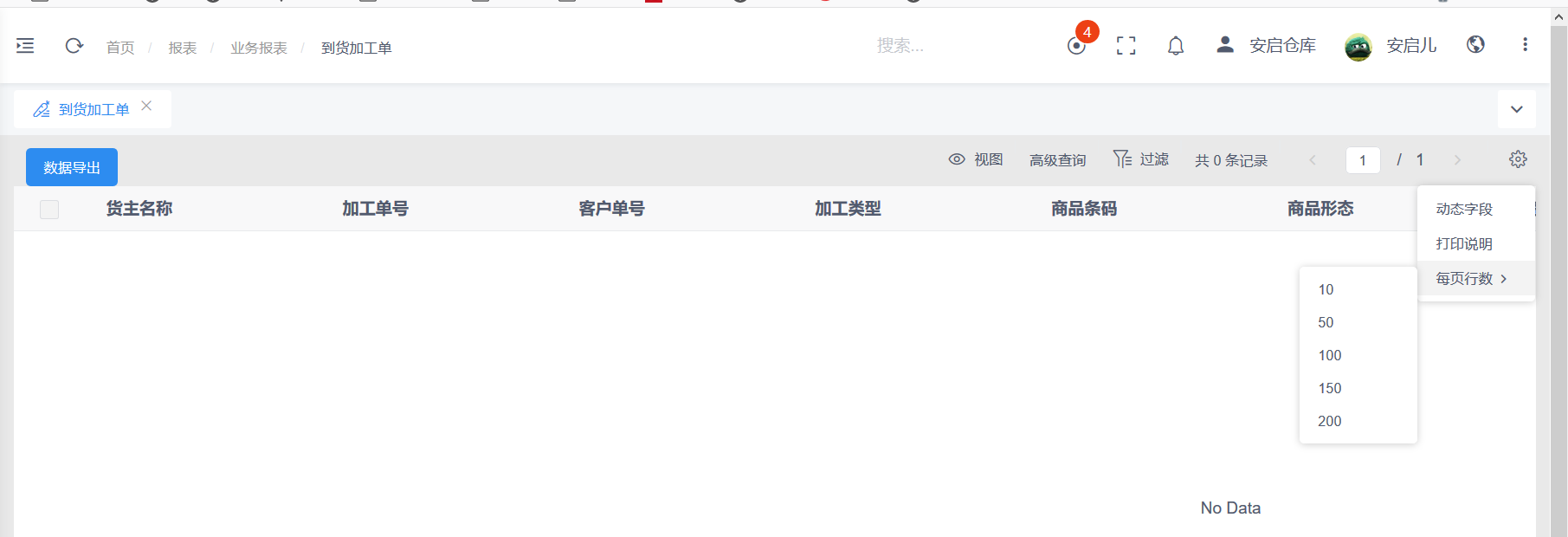The width and height of the screenshot is (1568, 537).
Task: Click the refresh page icon
Action: tap(74, 46)
